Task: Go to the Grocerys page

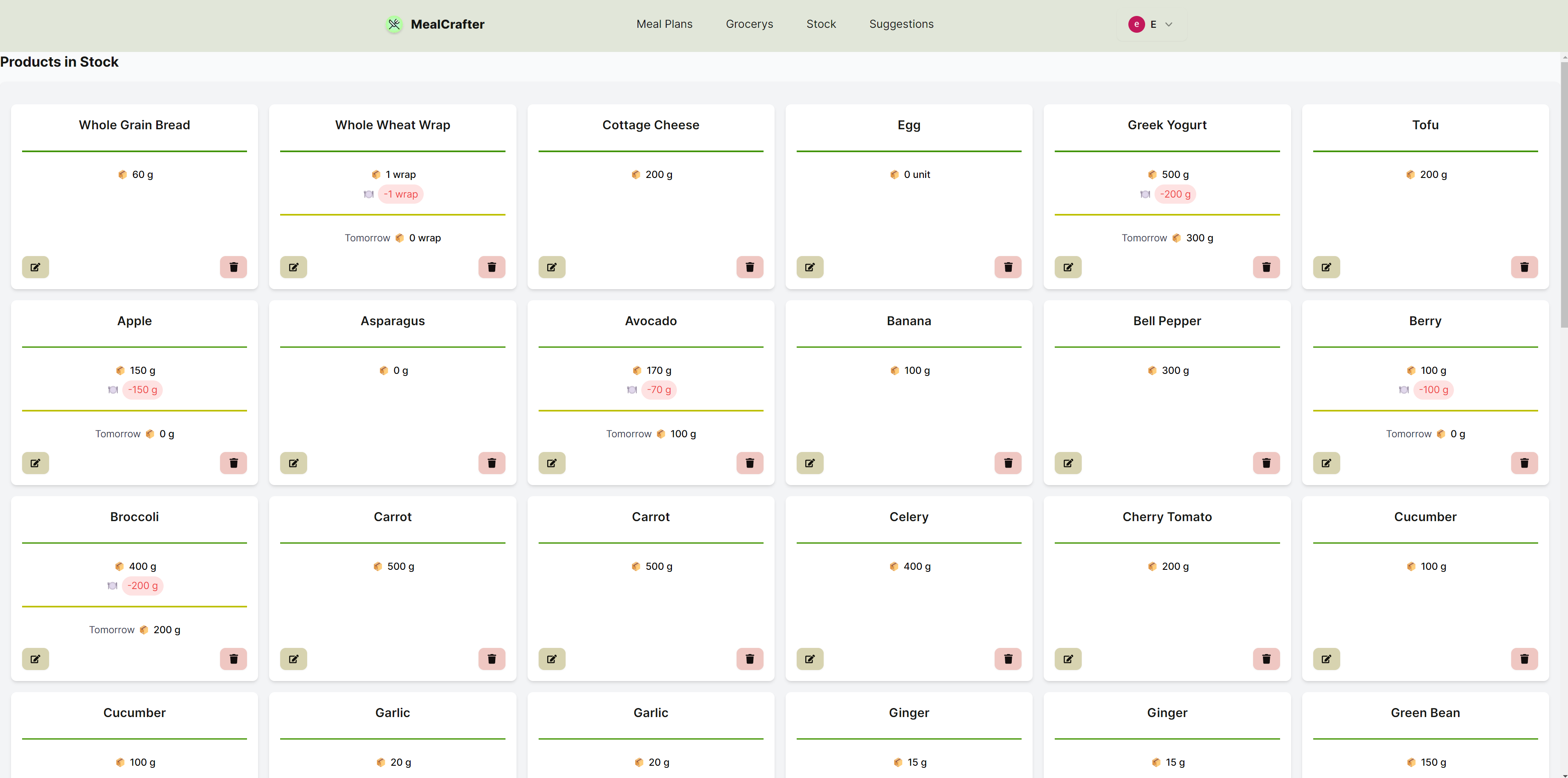Action: pos(749,25)
